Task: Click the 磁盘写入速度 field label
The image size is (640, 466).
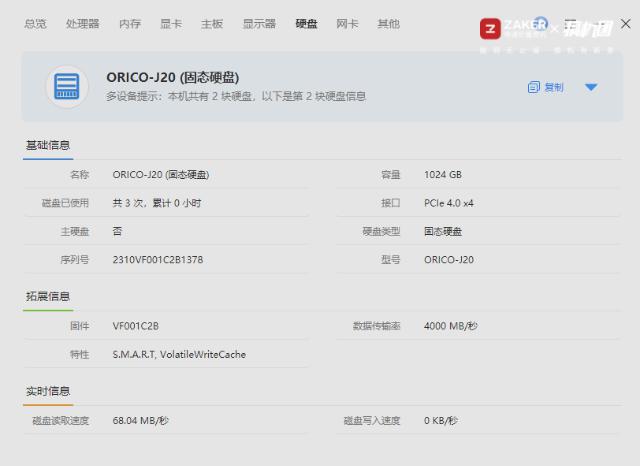Action: tap(372, 420)
